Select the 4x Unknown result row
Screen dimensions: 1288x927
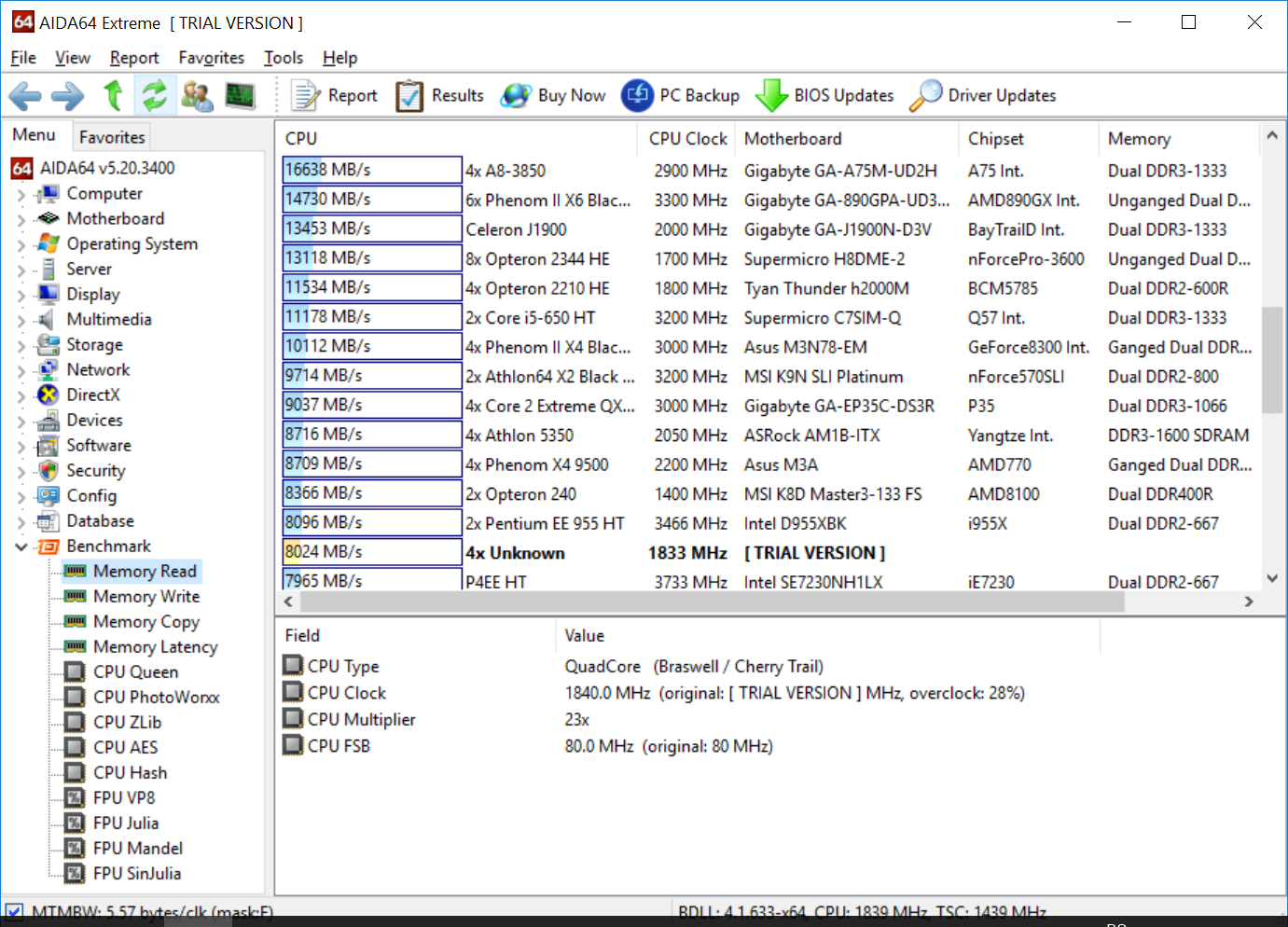click(x=515, y=553)
